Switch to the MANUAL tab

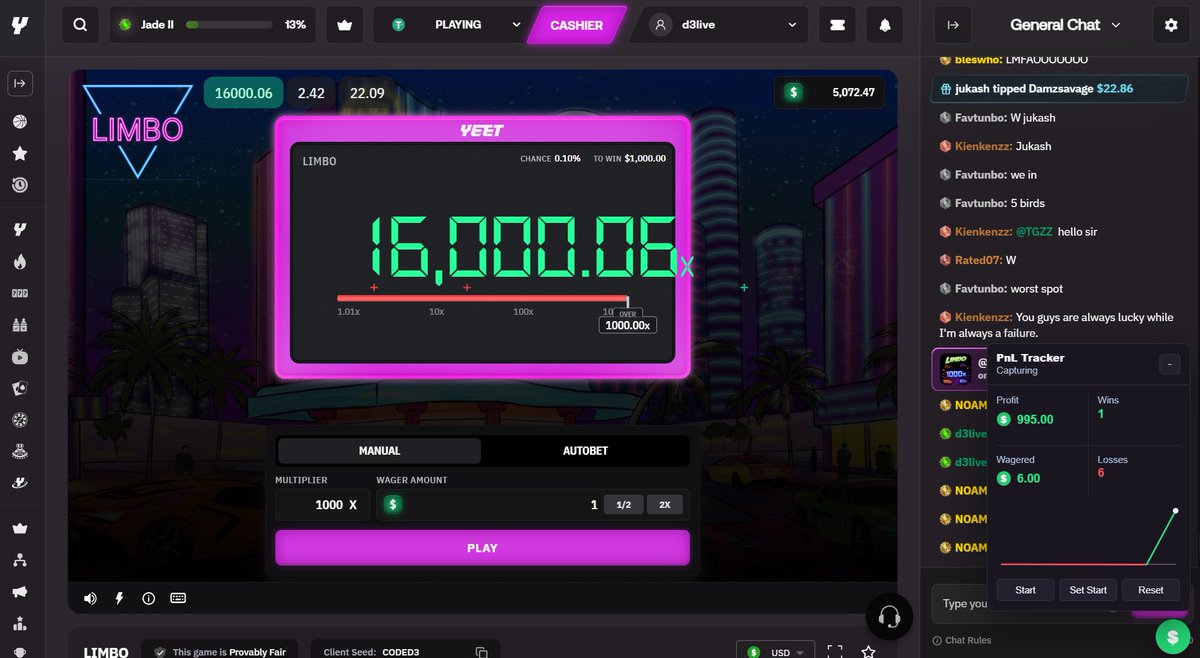(x=379, y=451)
